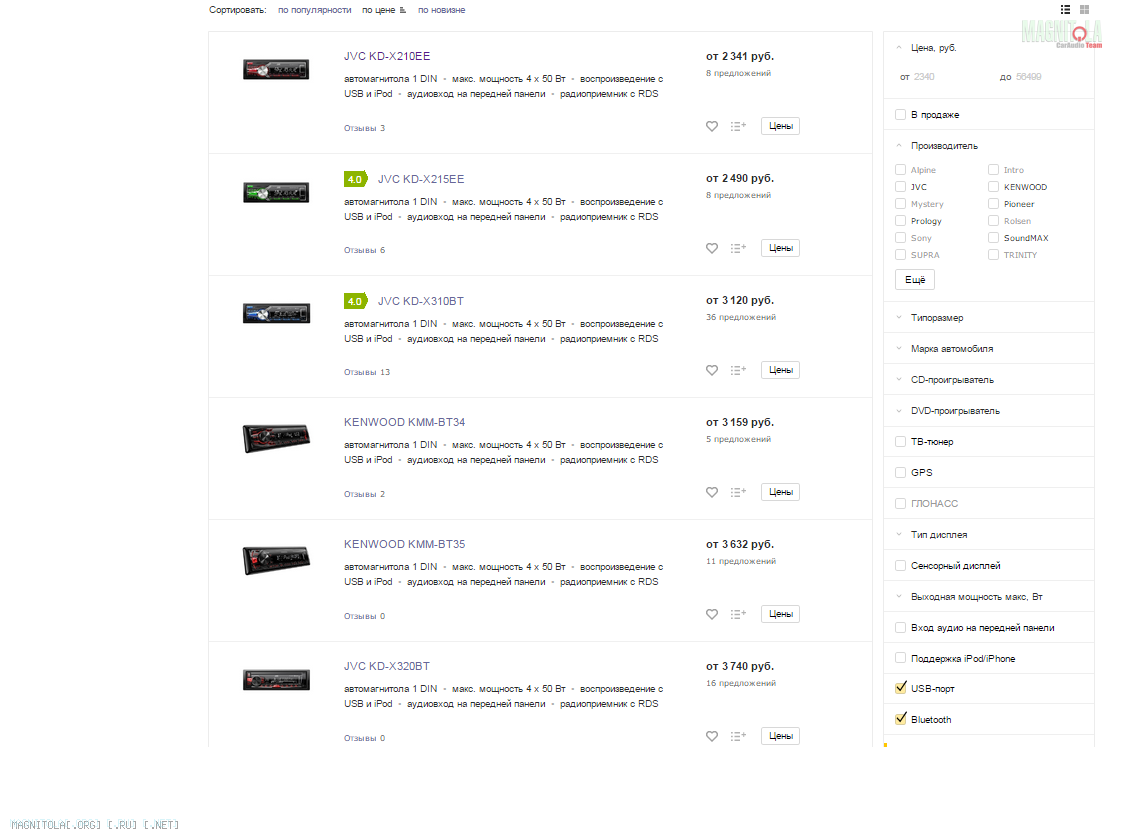The width and height of the screenshot is (1122, 834).
Task: Sort results по новизне
Action: (x=441, y=10)
